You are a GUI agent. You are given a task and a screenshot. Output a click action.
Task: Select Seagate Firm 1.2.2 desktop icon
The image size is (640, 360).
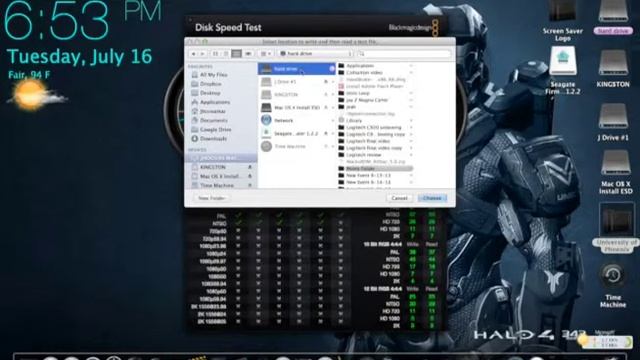(x=562, y=71)
